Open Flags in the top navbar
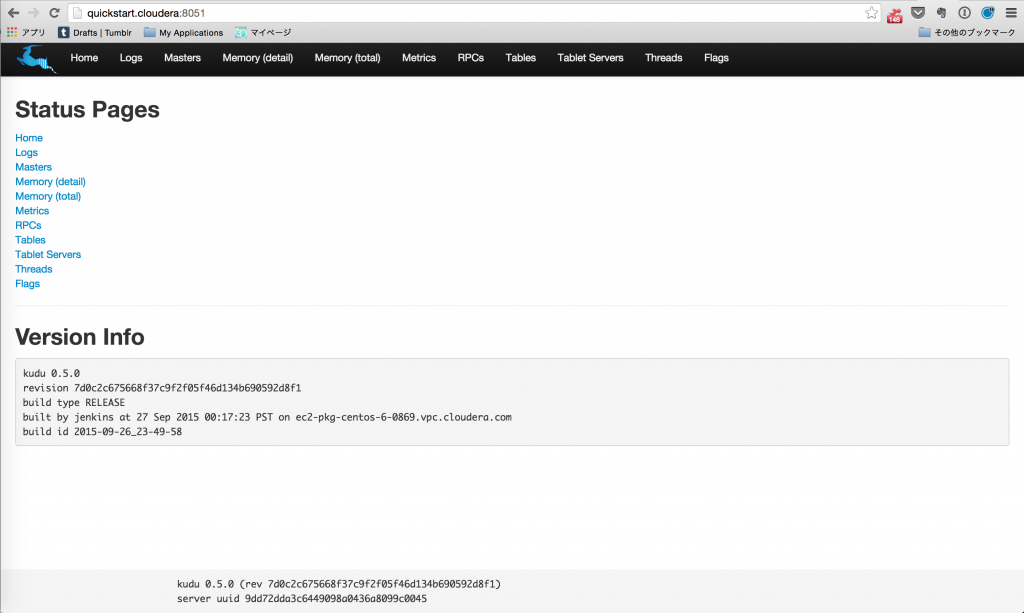The height and width of the screenshot is (613, 1024). (x=716, y=58)
